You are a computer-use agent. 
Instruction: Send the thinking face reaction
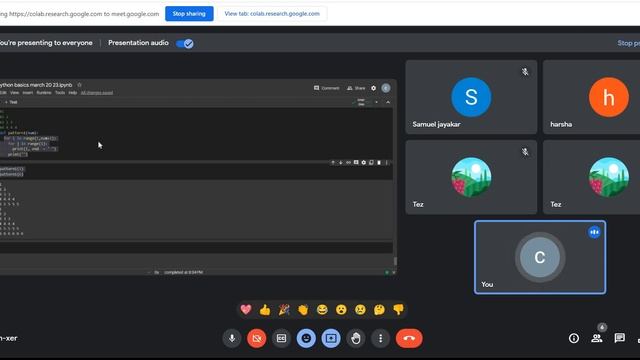pos(379,310)
